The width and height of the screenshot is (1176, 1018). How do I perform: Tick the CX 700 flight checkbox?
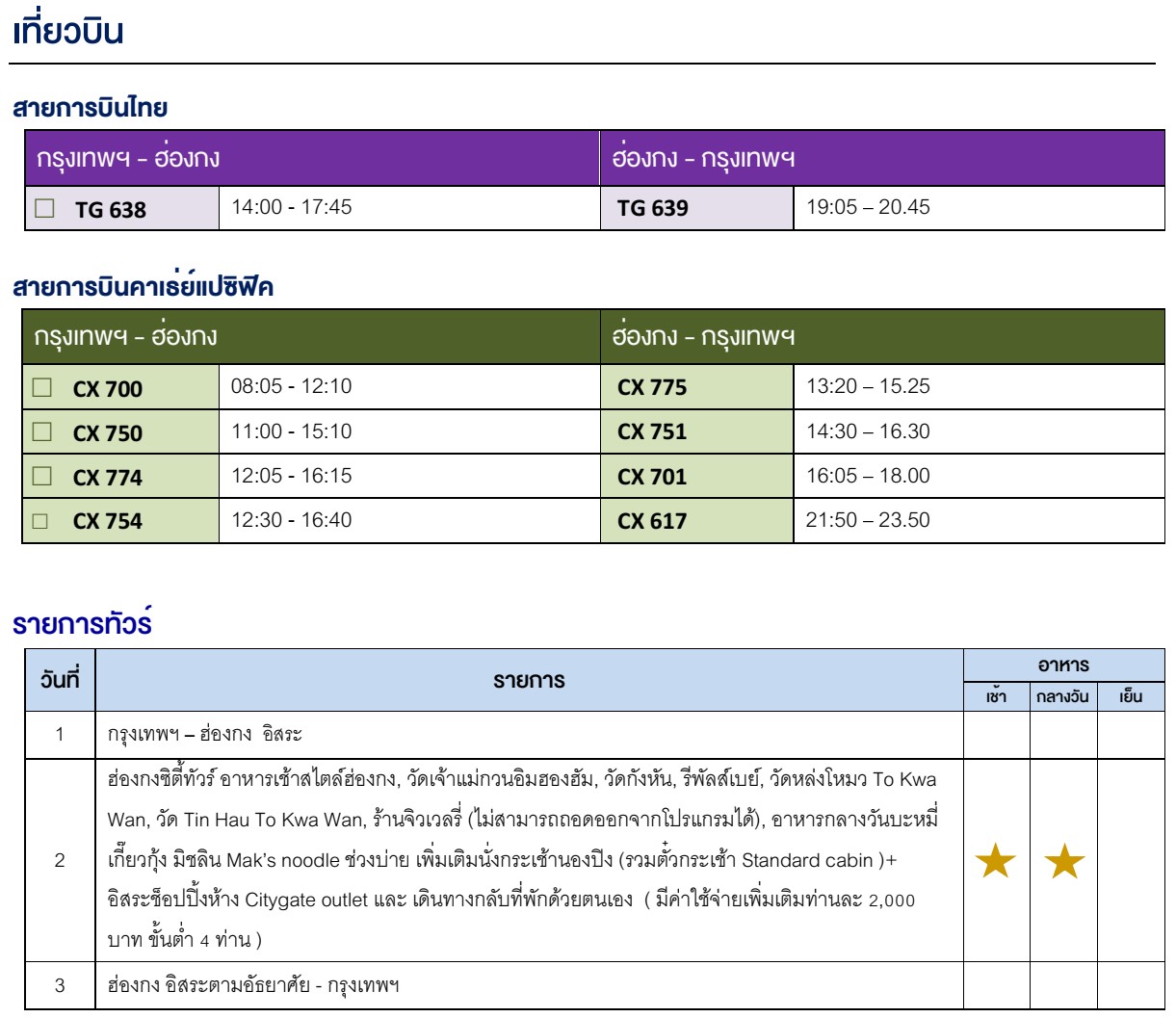point(41,388)
